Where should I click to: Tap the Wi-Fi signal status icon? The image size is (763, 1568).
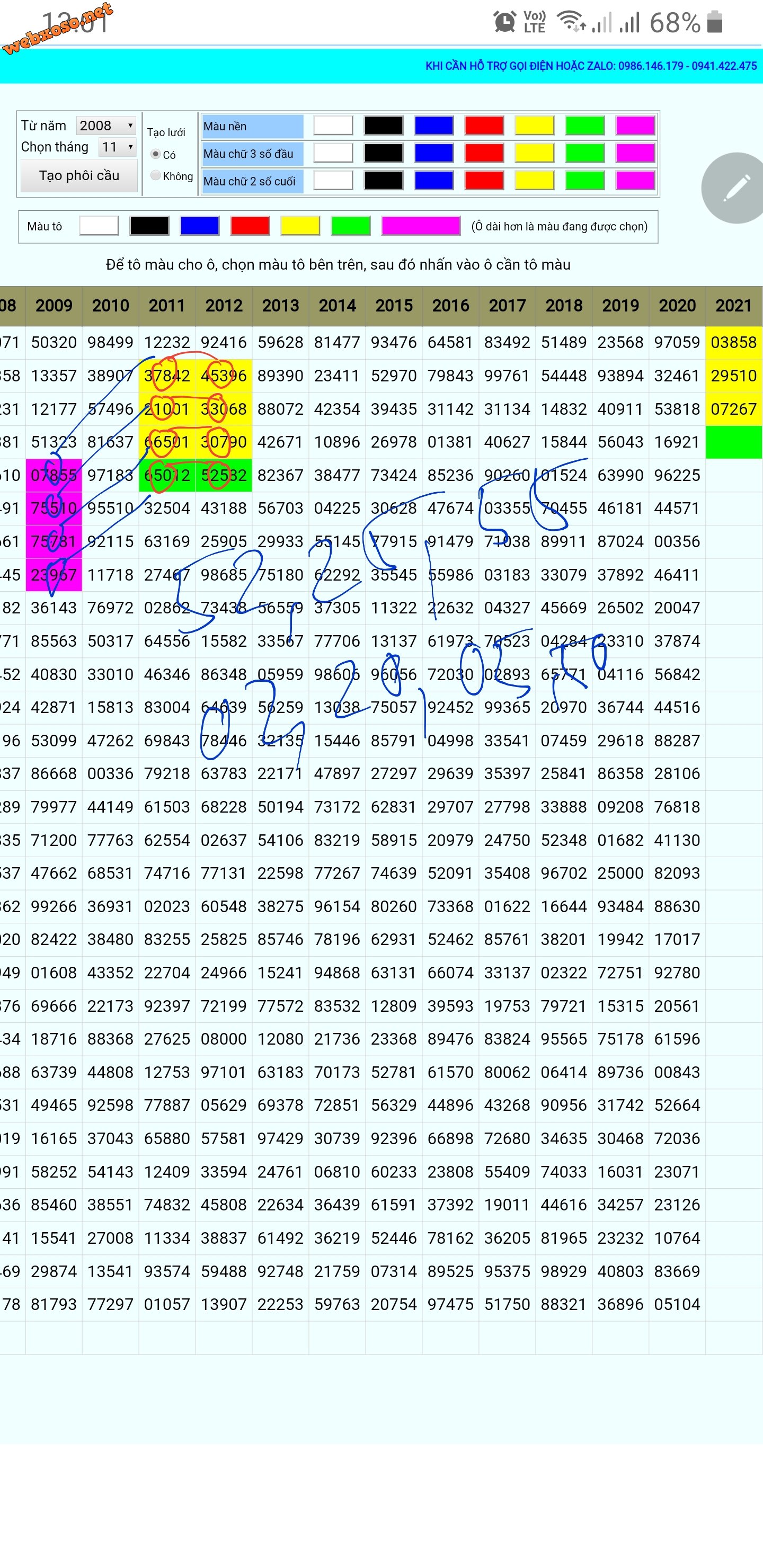coord(571,21)
